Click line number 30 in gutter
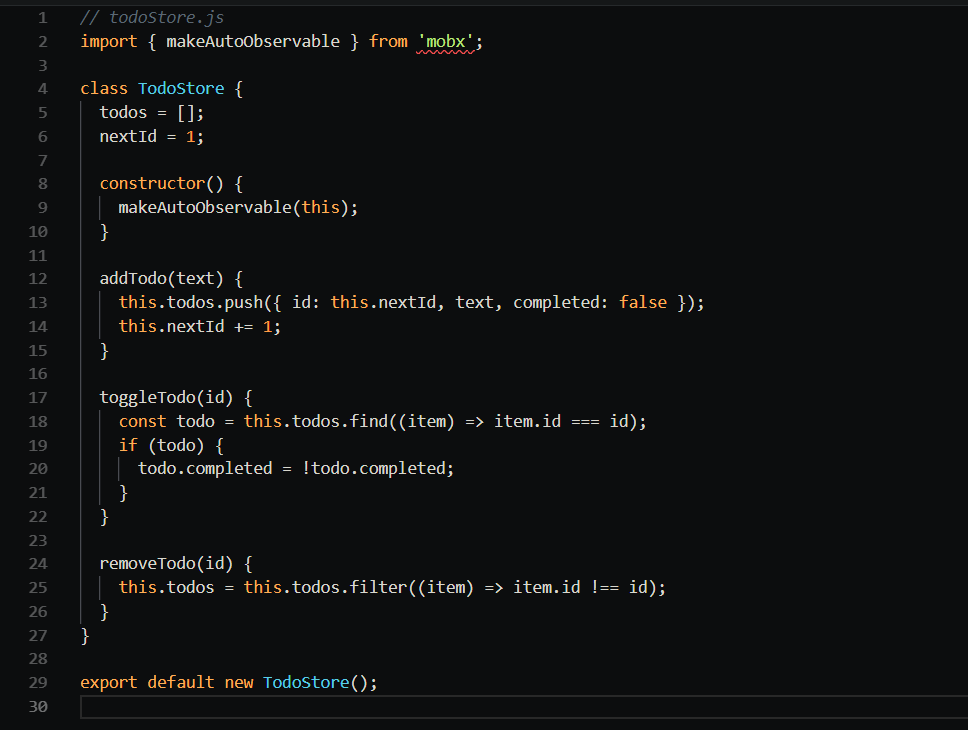 (x=38, y=706)
